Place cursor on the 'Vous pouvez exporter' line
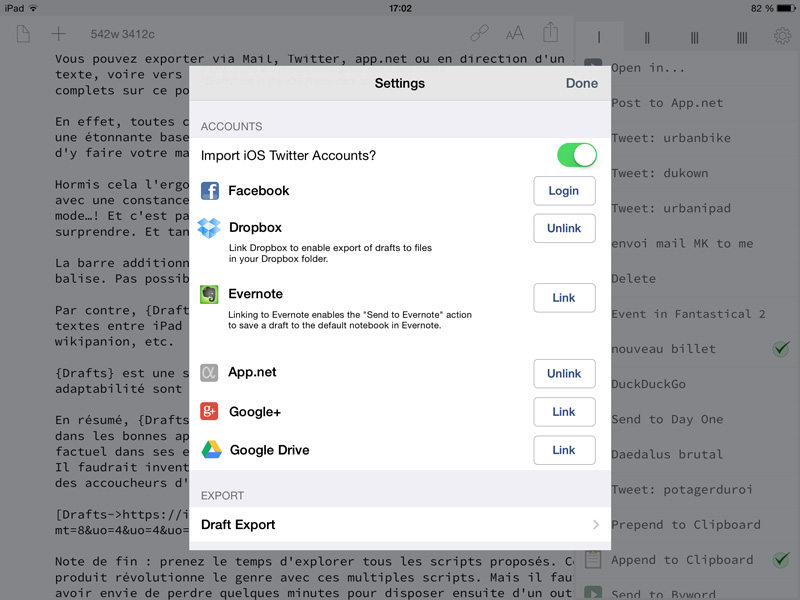 pyautogui.click(x=310, y=59)
